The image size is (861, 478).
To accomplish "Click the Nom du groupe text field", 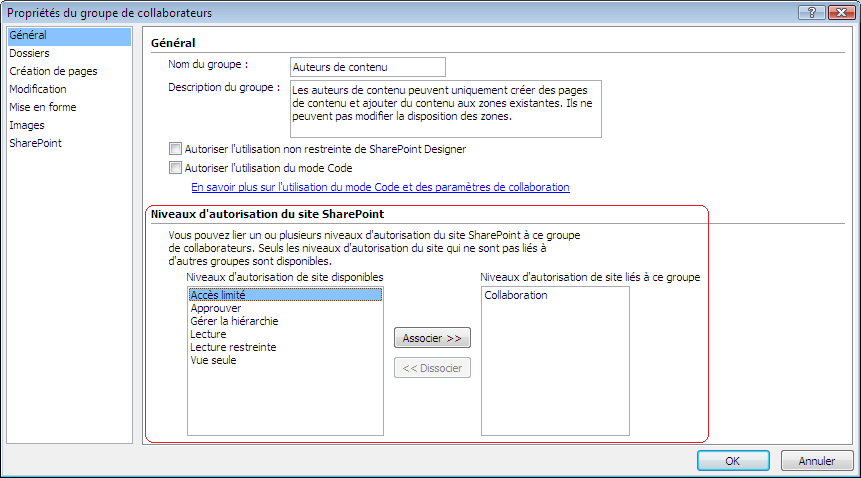I will [x=367, y=67].
